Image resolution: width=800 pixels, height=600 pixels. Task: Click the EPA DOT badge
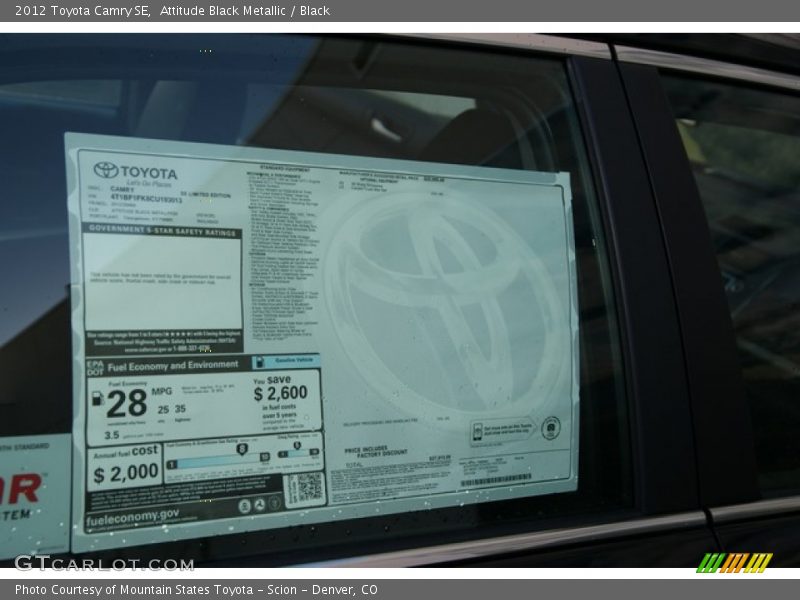point(95,367)
